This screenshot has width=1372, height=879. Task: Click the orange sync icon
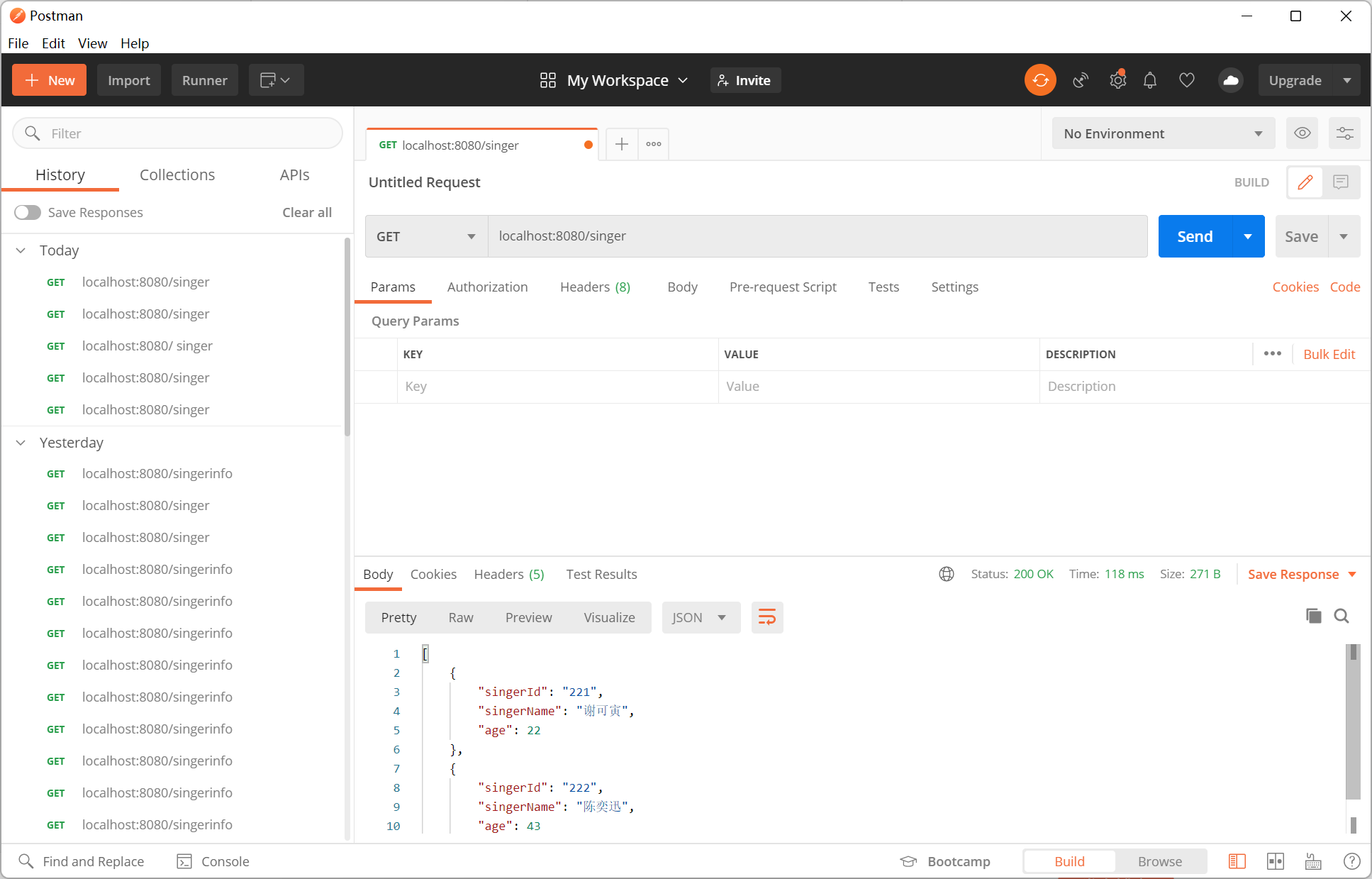click(1040, 80)
